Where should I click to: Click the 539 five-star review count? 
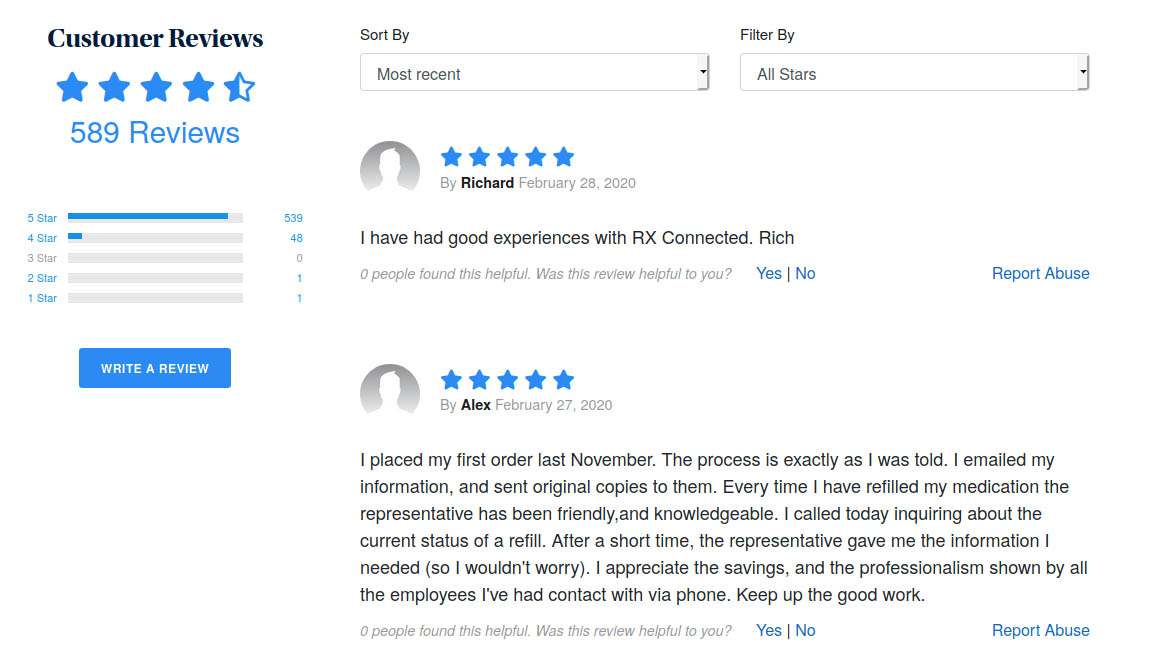coord(293,218)
